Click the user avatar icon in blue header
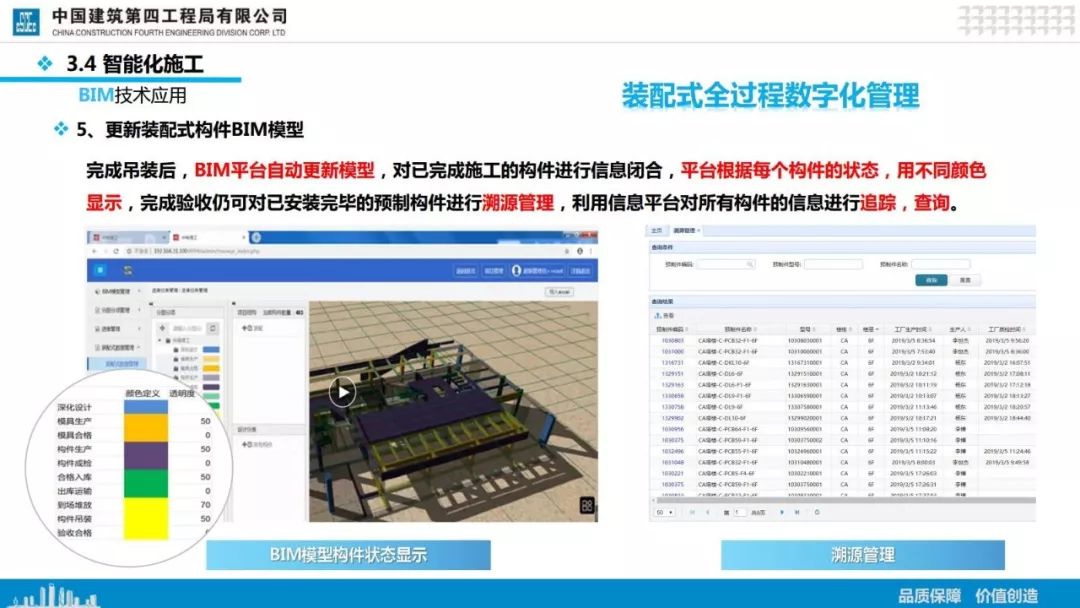This screenshot has height=608, width=1080. point(517,271)
